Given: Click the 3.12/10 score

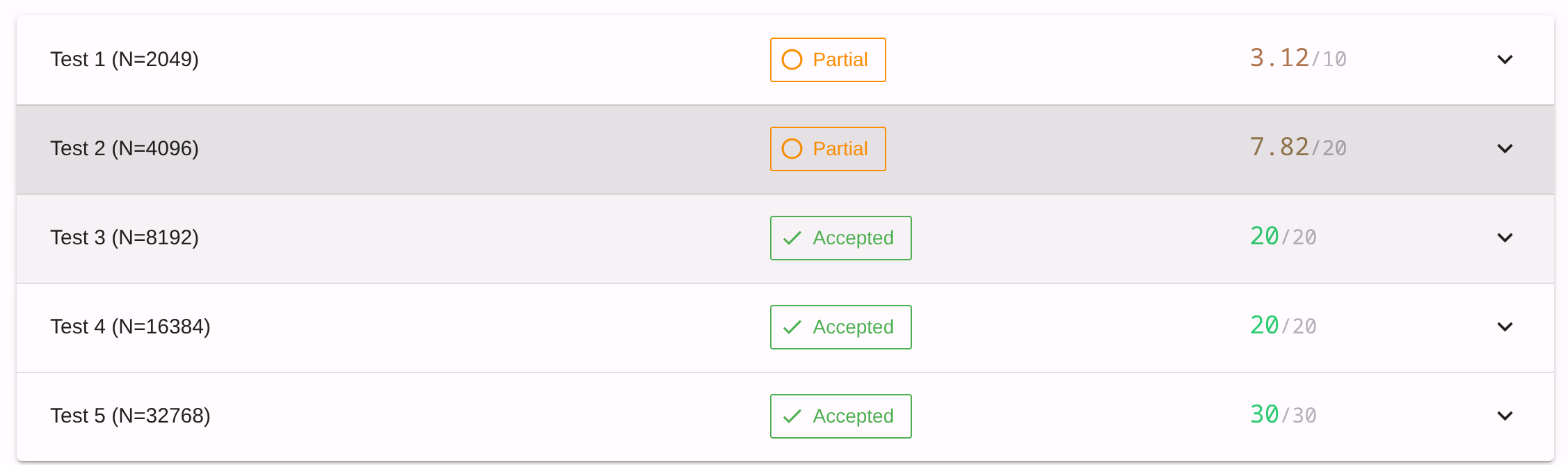Looking at the screenshot, I should pyautogui.click(x=1297, y=58).
